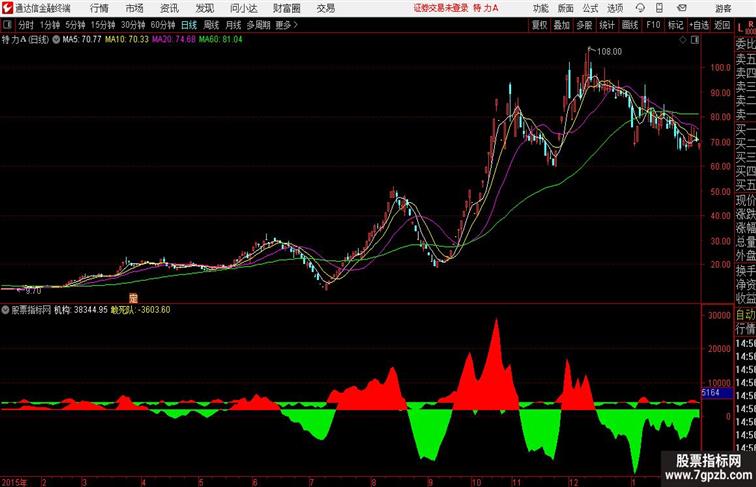This screenshot has width=756, height=487.
Task: Select the 月线 monthly chart tab
Action: click(233, 25)
